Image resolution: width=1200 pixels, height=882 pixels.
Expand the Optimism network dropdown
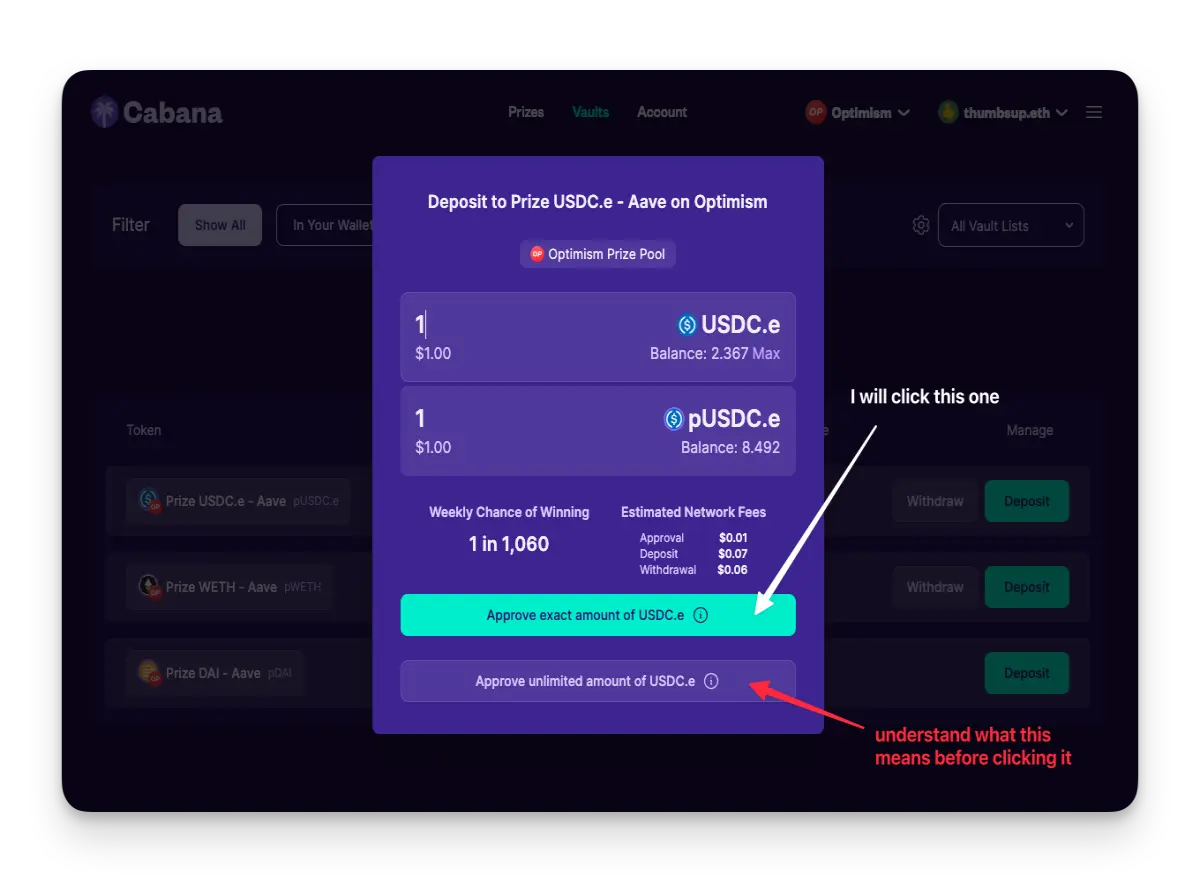858,112
